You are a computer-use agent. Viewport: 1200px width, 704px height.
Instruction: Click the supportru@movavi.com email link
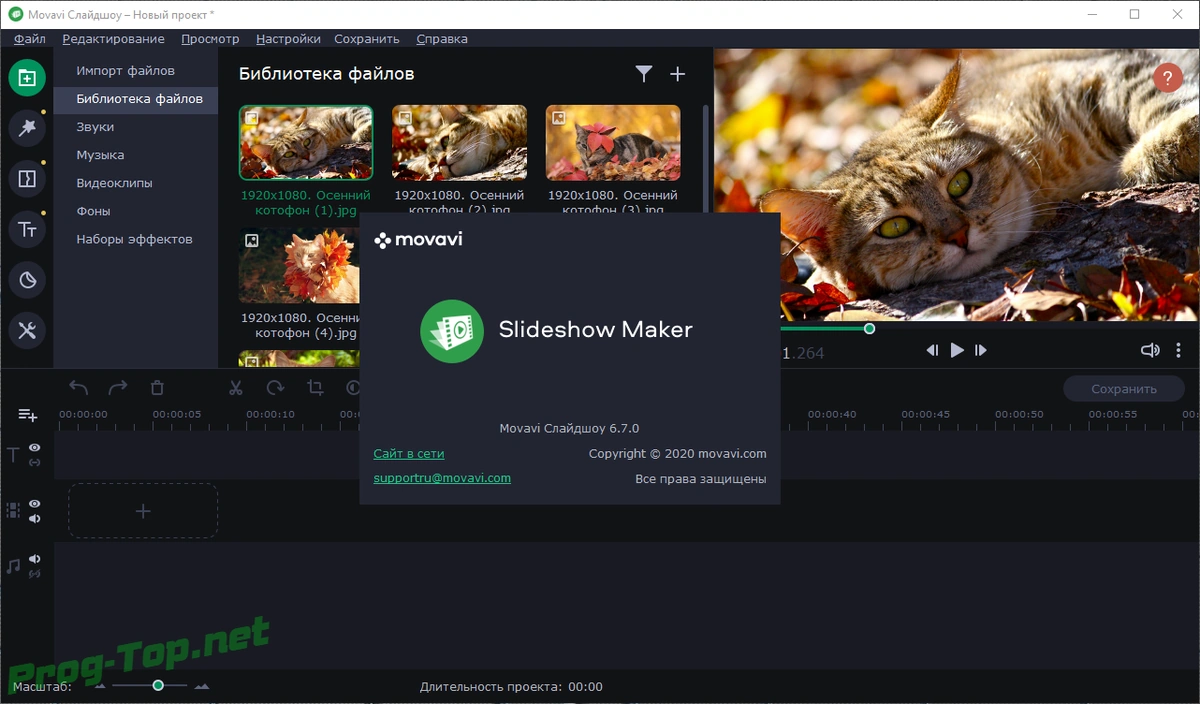[x=442, y=478]
